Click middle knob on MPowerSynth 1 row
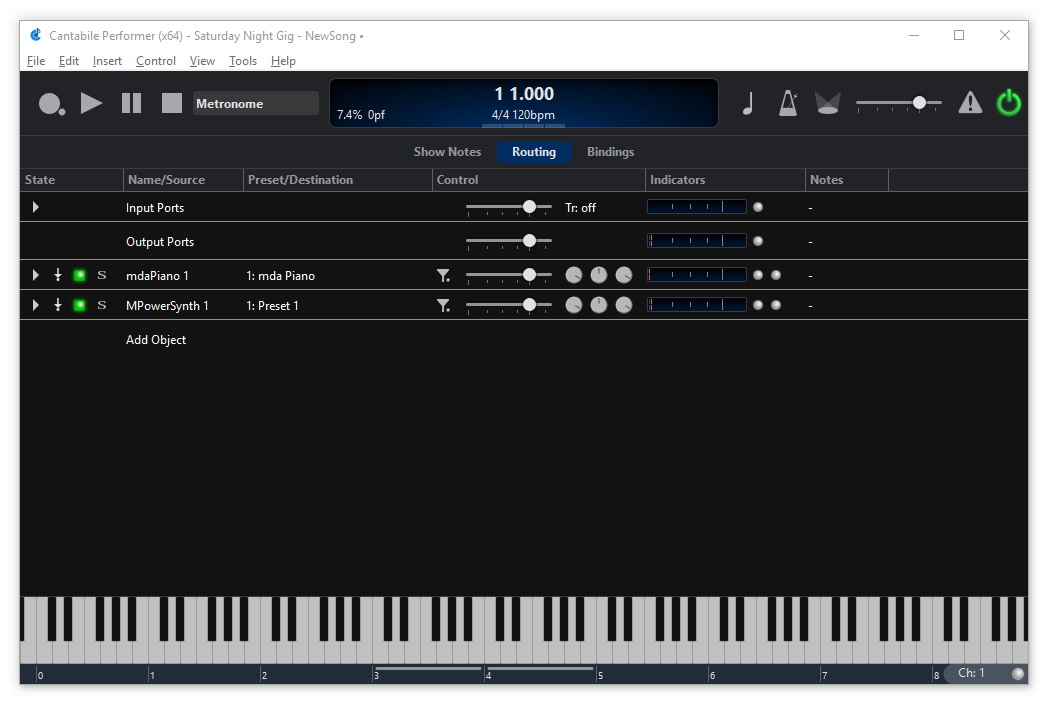 tap(598, 305)
